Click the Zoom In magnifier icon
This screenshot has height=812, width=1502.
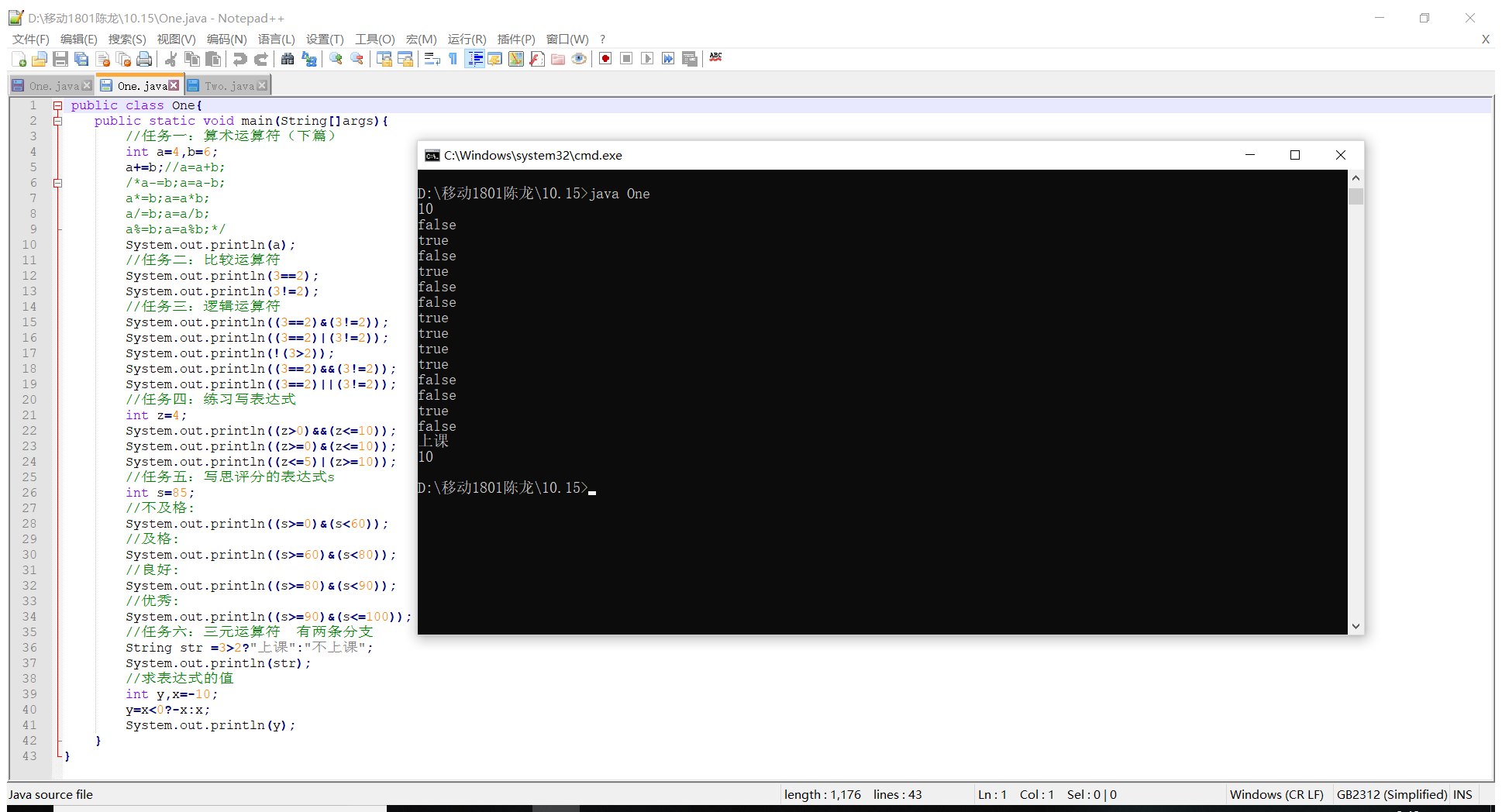tap(336, 59)
